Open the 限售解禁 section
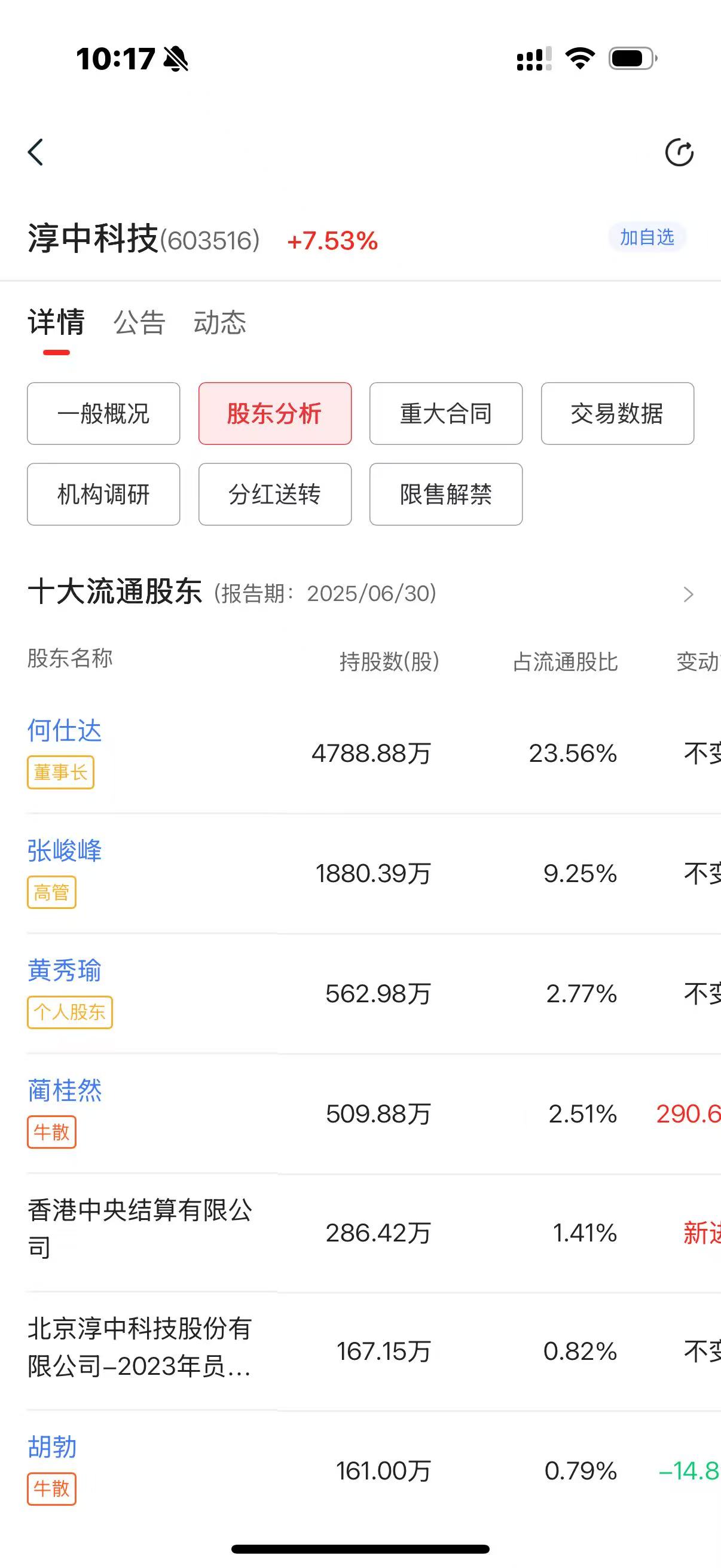Screen dimensions: 721x1568 coord(446,494)
